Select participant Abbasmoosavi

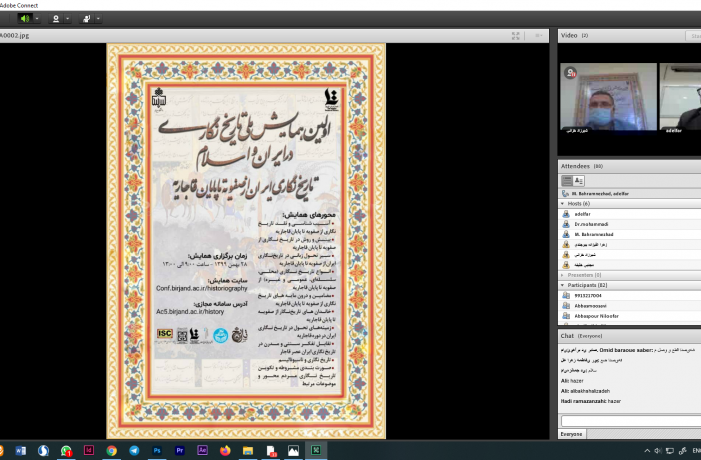click(x=630, y=306)
